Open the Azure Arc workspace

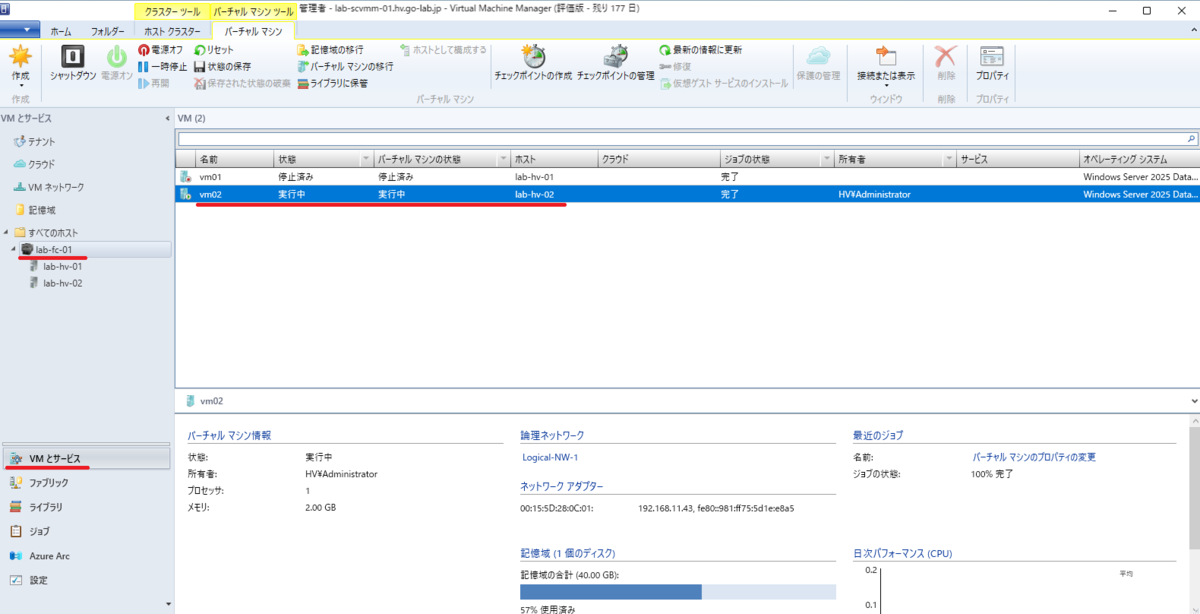pyautogui.click(x=86, y=555)
